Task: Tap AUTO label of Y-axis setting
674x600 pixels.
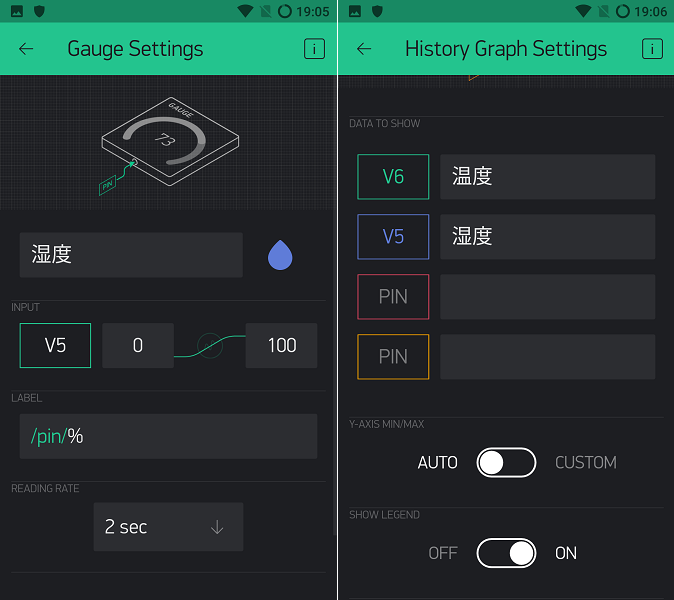Action: click(438, 462)
